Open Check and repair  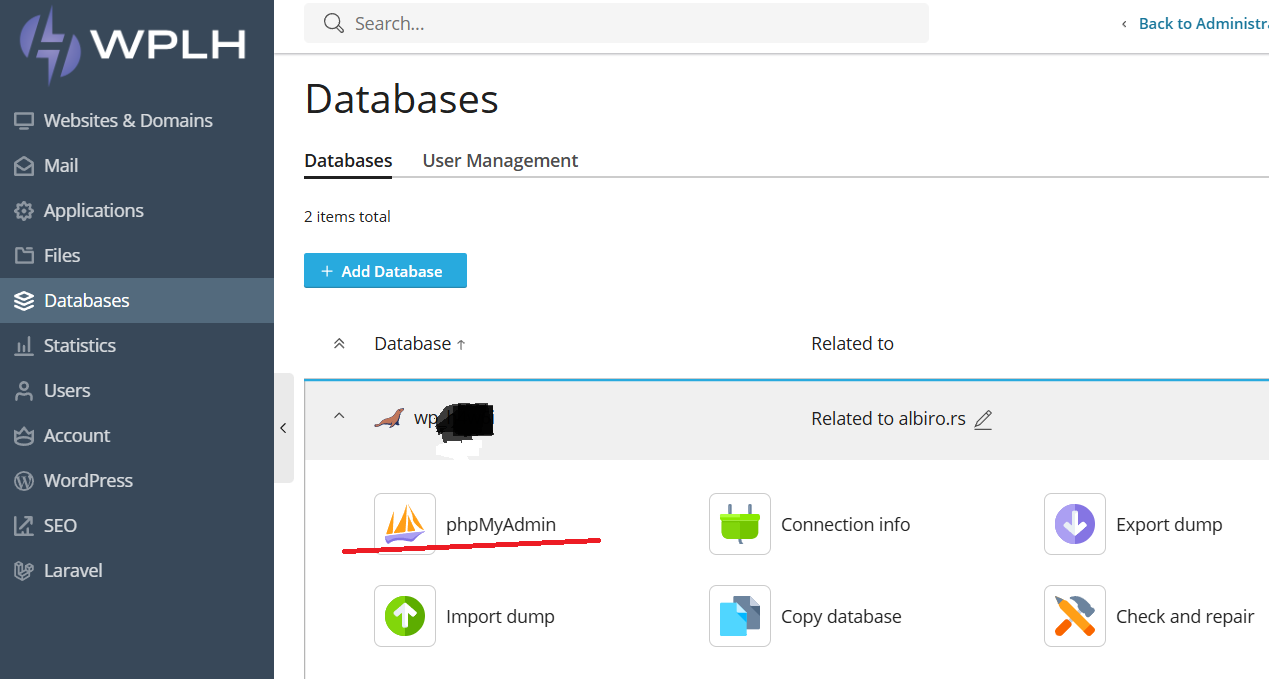coord(1185,616)
